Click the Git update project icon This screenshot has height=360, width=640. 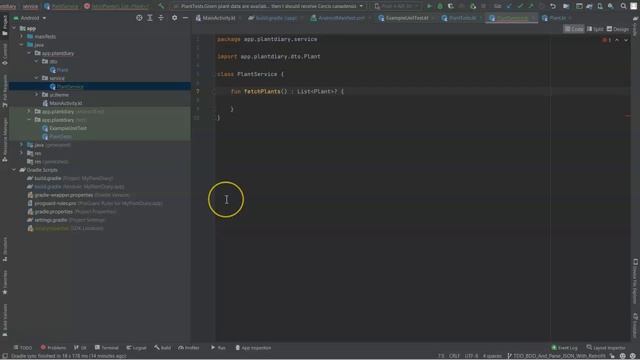tap(509, 6)
